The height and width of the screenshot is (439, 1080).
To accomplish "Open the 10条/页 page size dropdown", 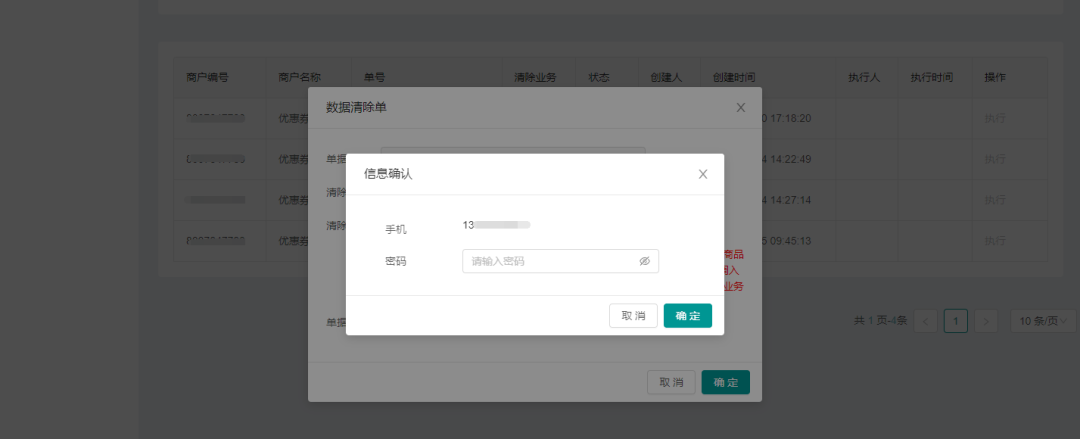I will [1043, 321].
